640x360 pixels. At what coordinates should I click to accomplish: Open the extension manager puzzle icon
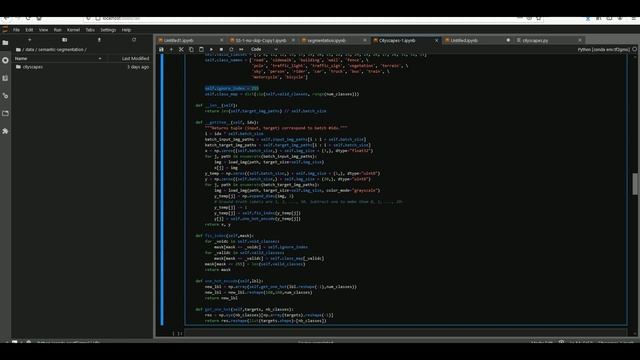coord(5,131)
